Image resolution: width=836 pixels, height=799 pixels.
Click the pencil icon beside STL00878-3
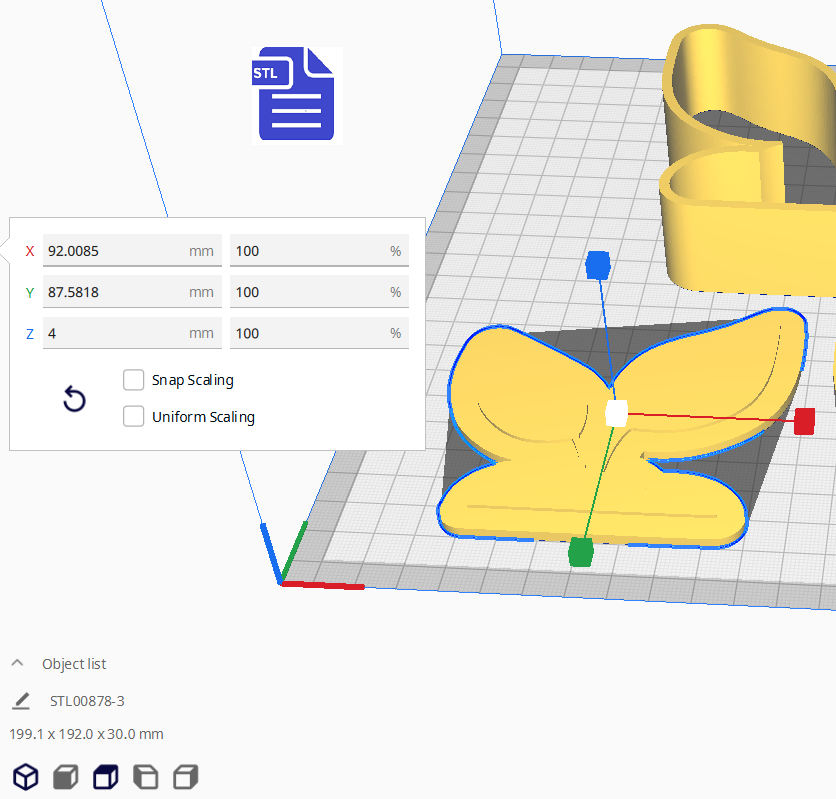click(21, 701)
